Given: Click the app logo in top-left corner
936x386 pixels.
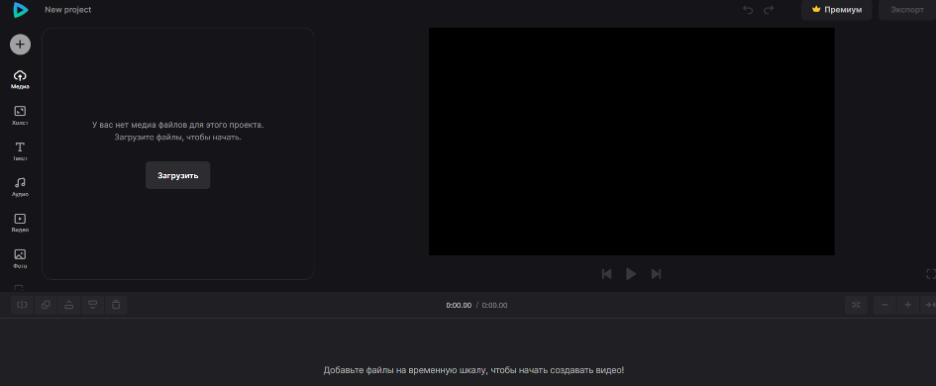Looking at the screenshot, I should coord(21,10).
